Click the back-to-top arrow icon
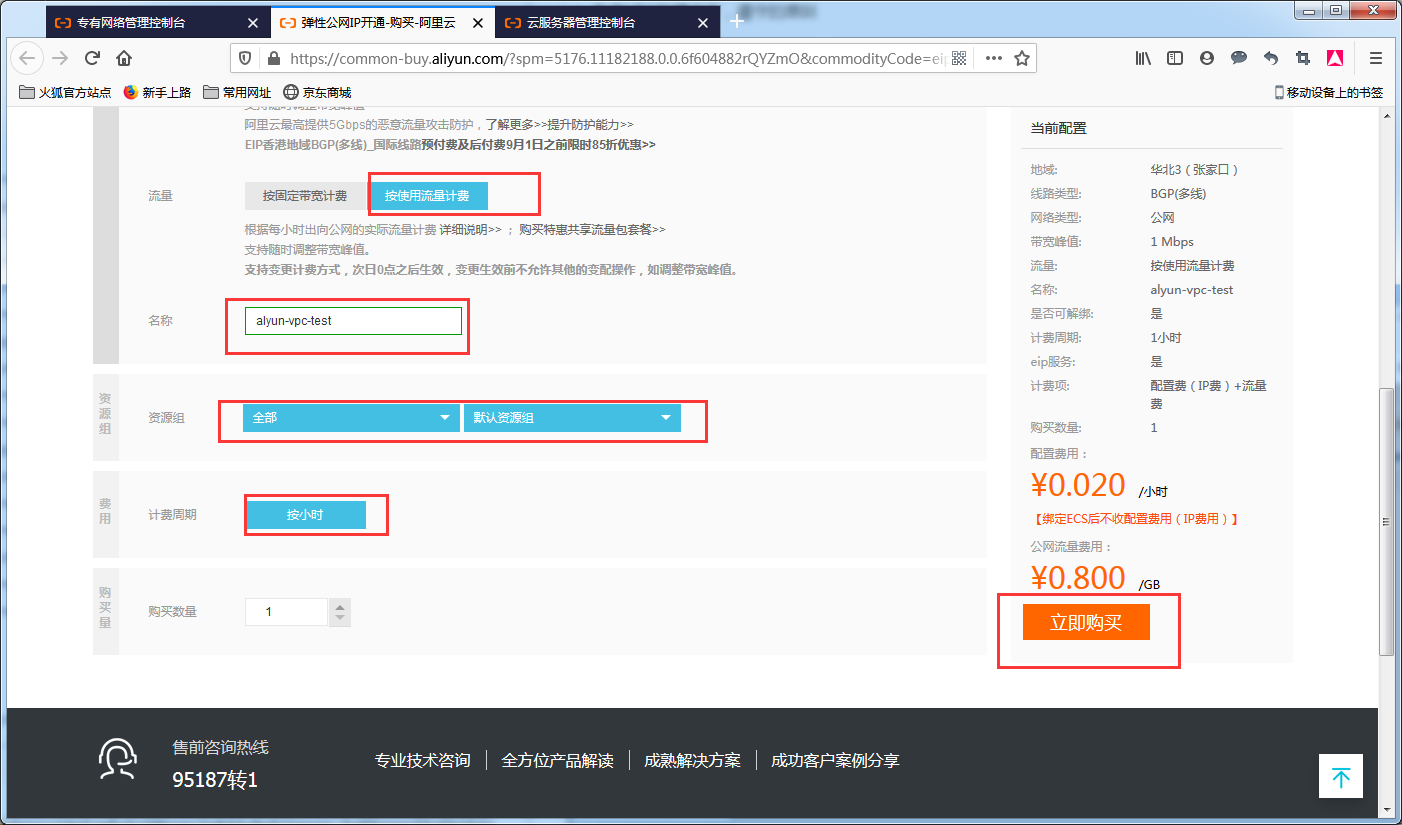Image resolution: width=1402 pixels, height=825 pixels. pos(1341,776)
